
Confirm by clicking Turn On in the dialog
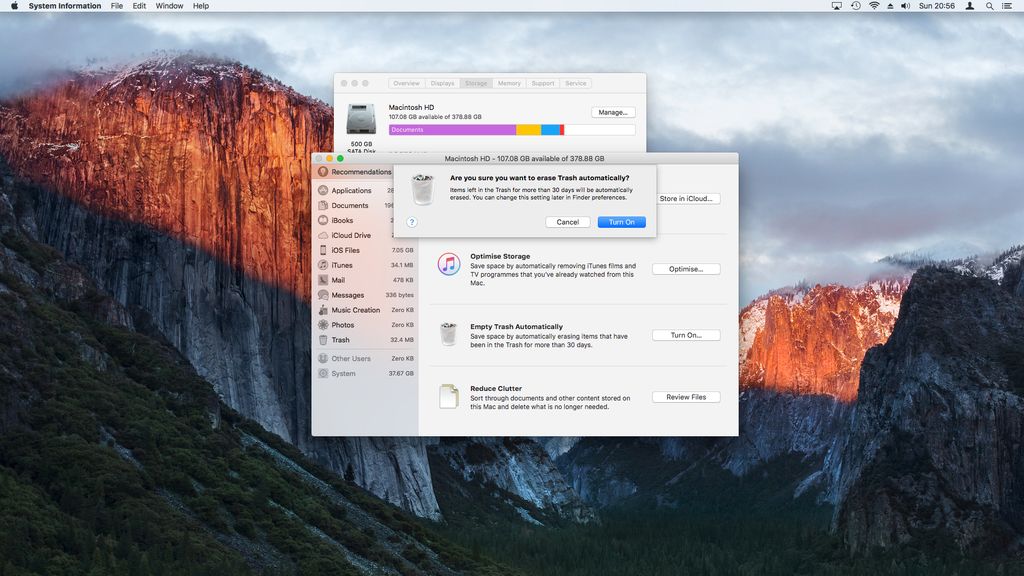(x=621, y=222)
